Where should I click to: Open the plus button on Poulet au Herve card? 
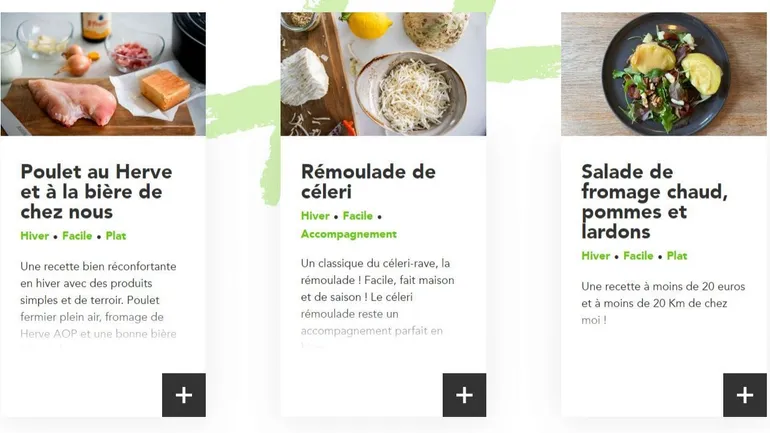(184, 395)
